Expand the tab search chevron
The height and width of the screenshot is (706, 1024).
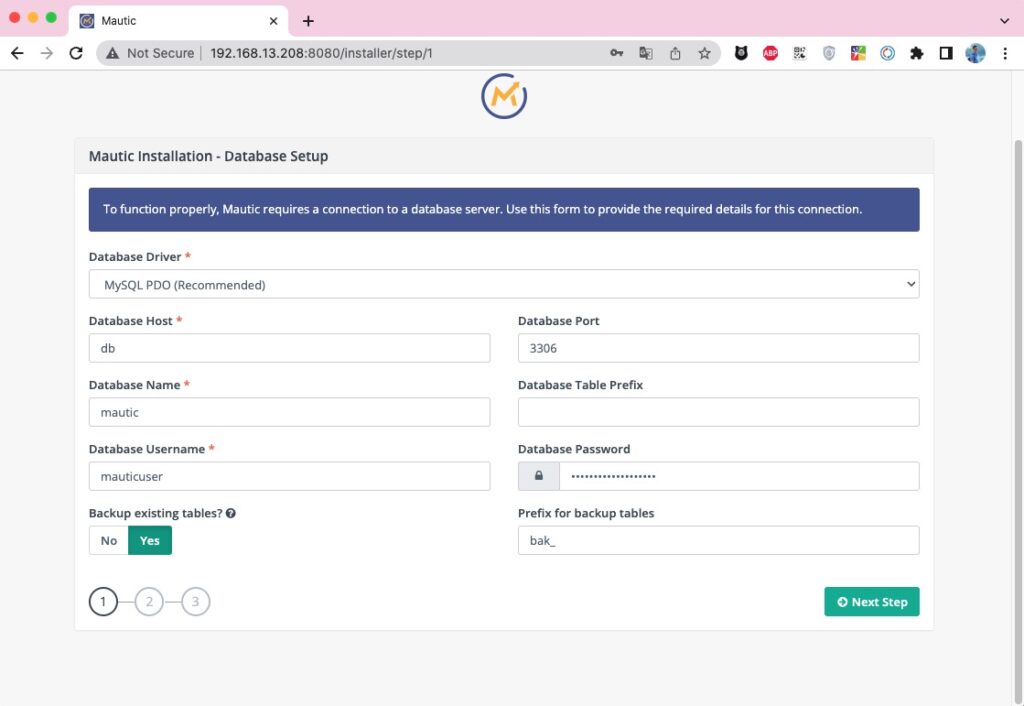1004,21
